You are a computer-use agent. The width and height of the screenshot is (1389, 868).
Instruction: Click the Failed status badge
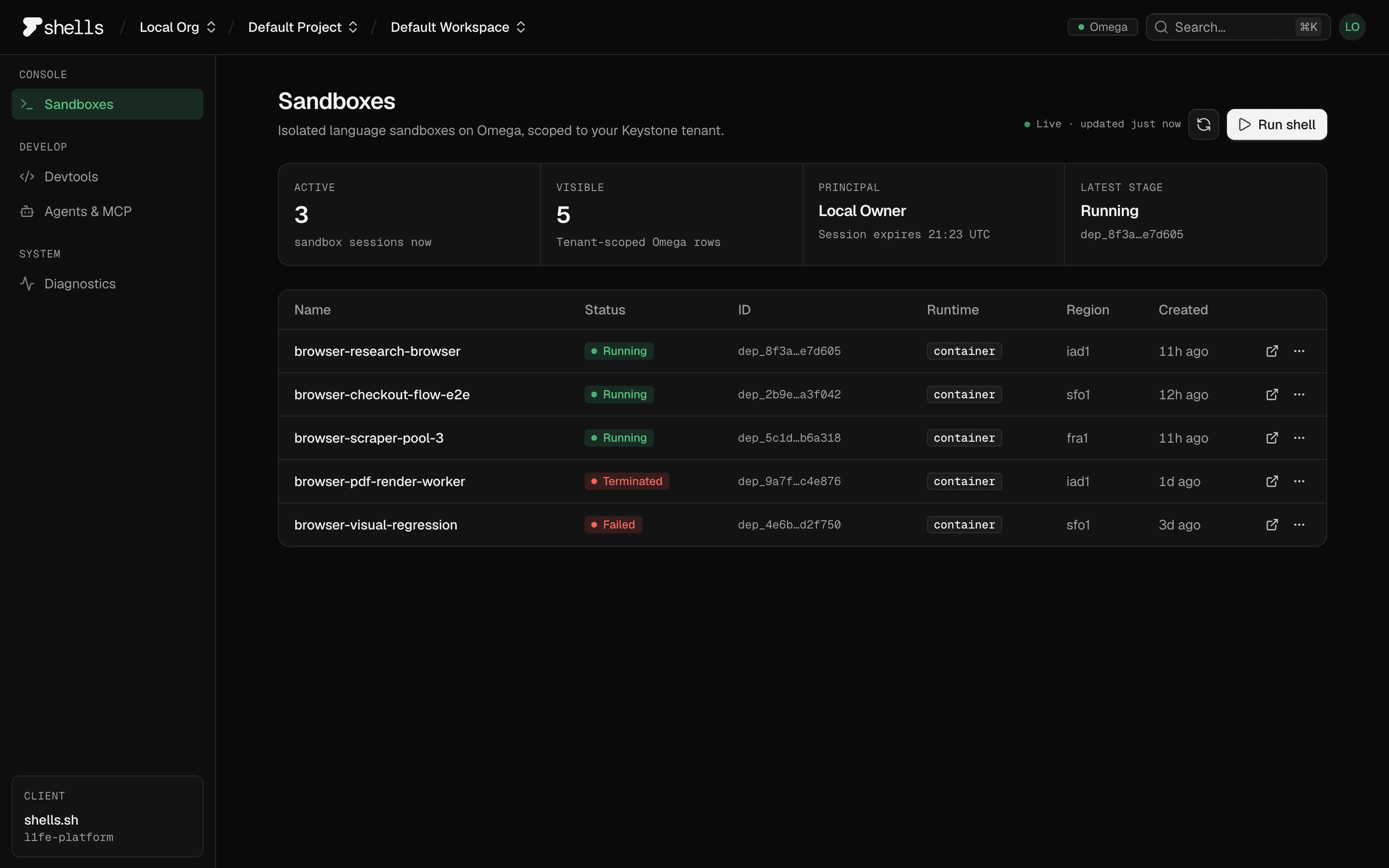(613, 525)
